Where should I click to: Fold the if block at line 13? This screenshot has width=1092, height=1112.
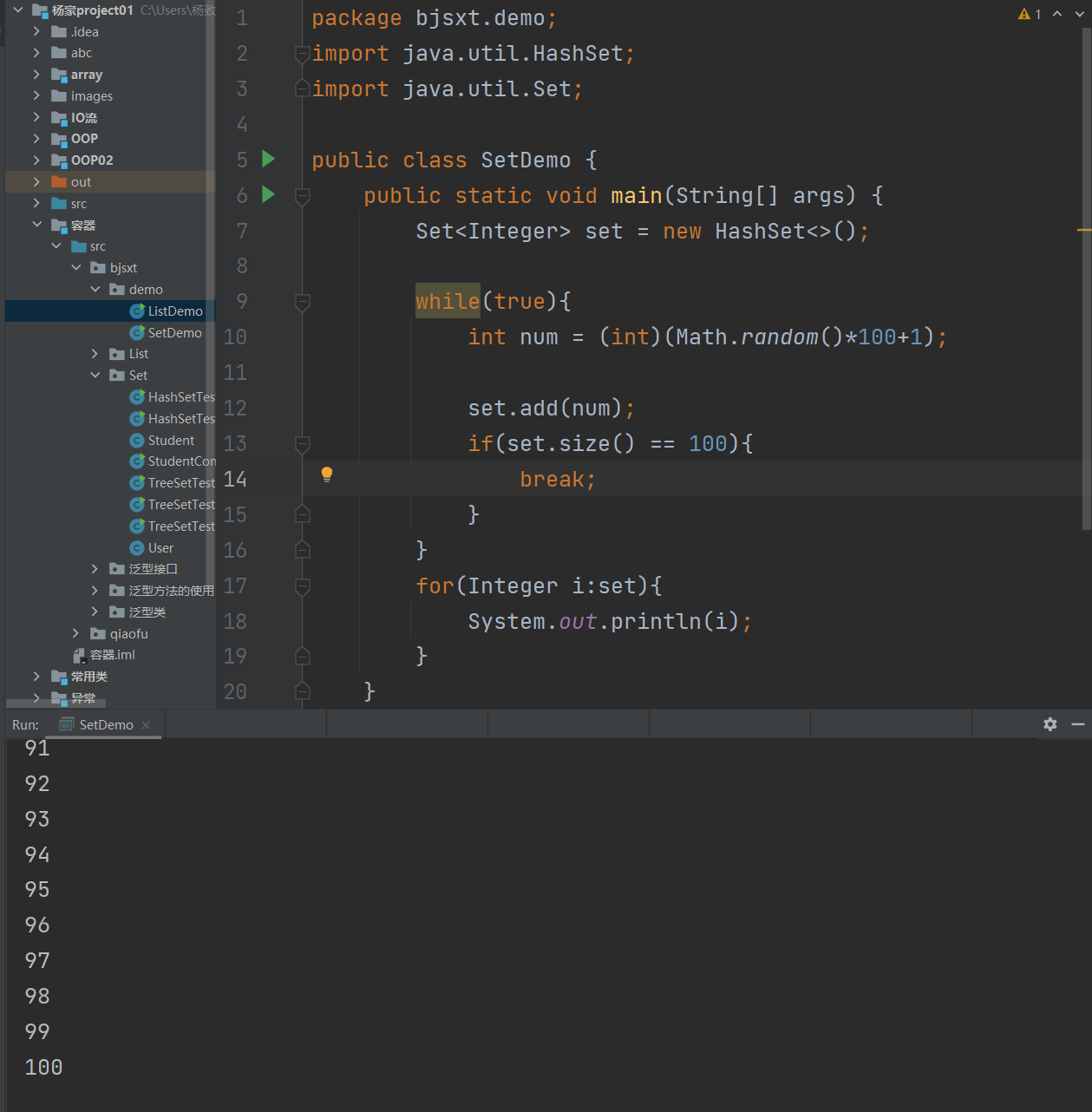(x=303, y=444)
